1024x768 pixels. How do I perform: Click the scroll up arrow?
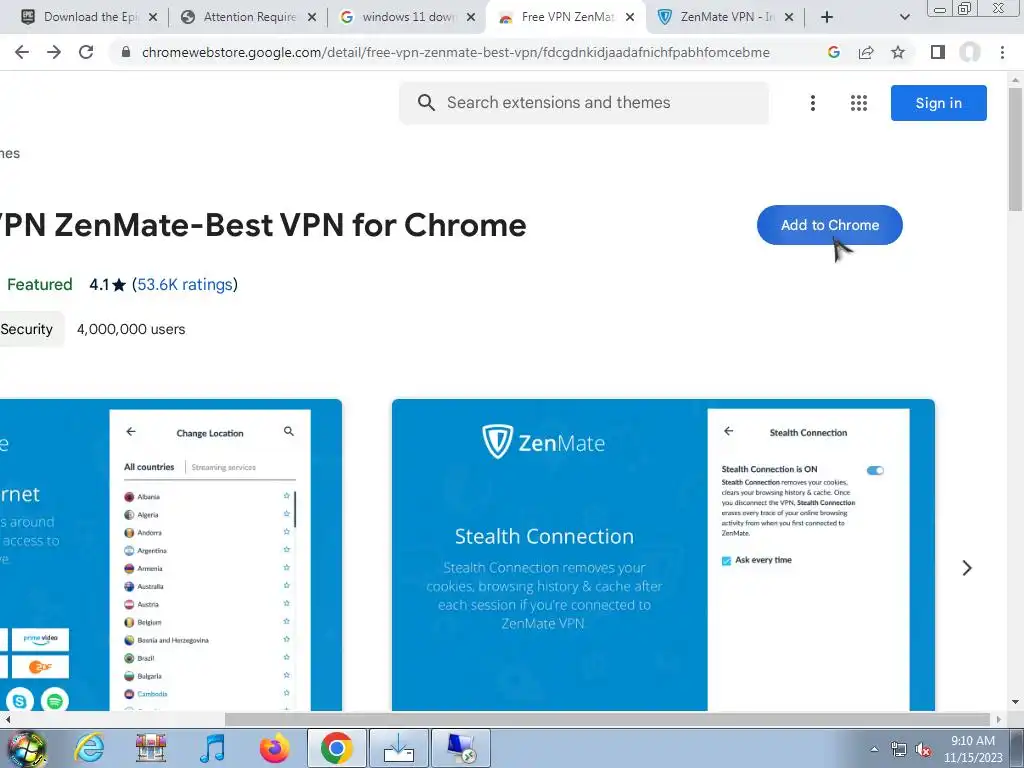[x=1015, y=80]
